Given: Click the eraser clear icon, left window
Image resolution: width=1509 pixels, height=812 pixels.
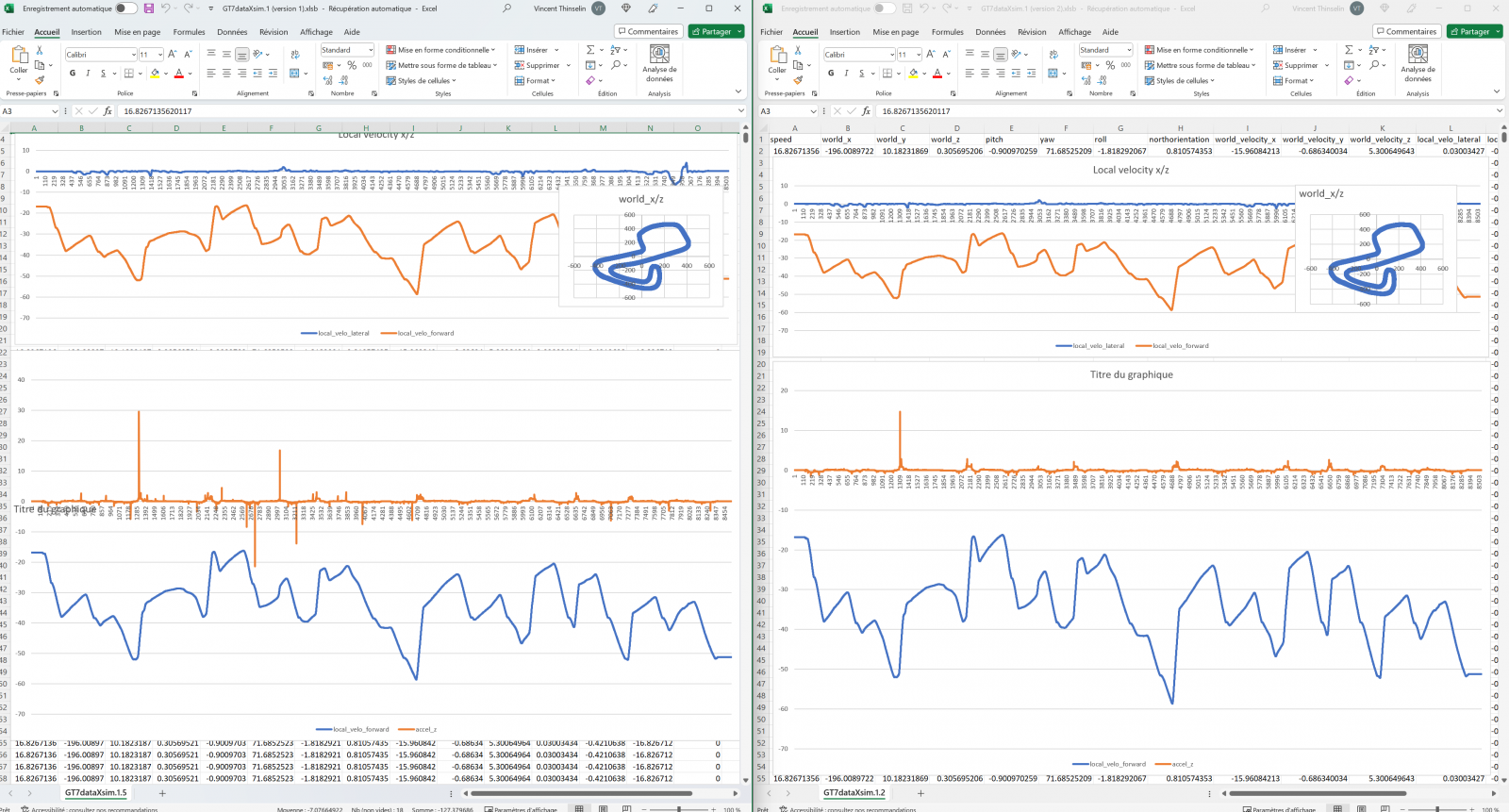Looking at the screenshot, I should (x=590, y=80).
